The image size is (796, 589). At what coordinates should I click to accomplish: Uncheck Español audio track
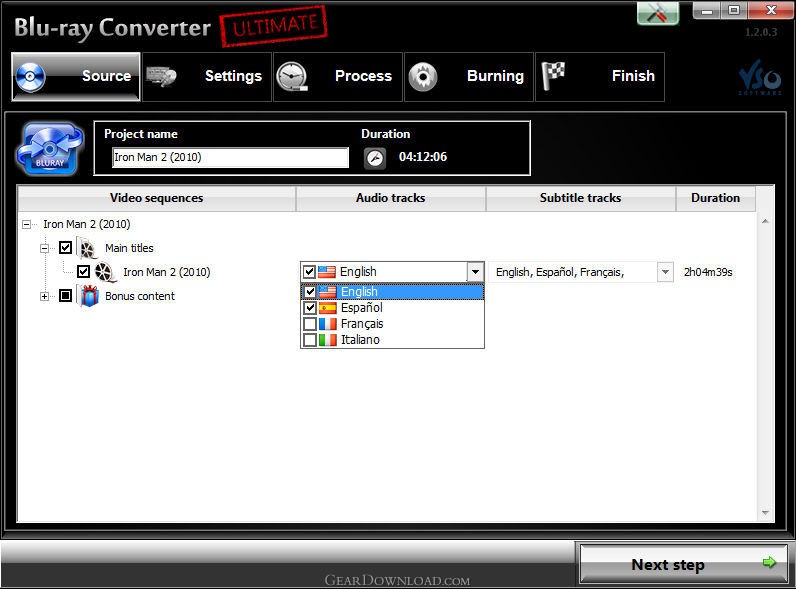pos(310,308)
